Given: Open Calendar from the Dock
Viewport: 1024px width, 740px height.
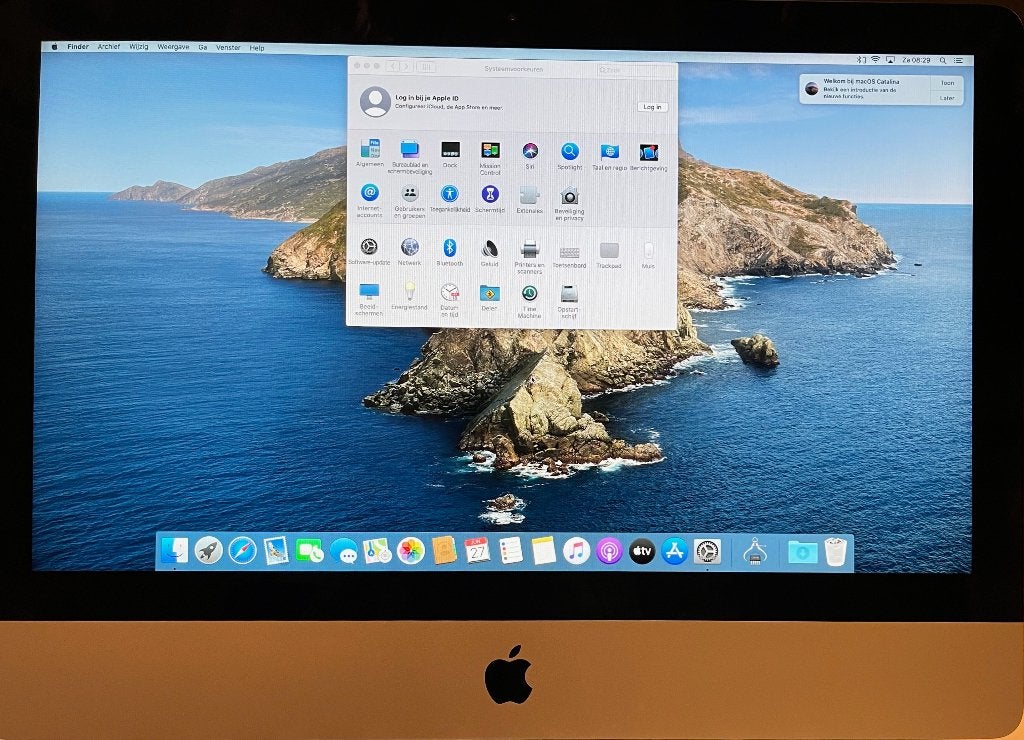Looking at the screenshot, I should (x=477, y=551).
